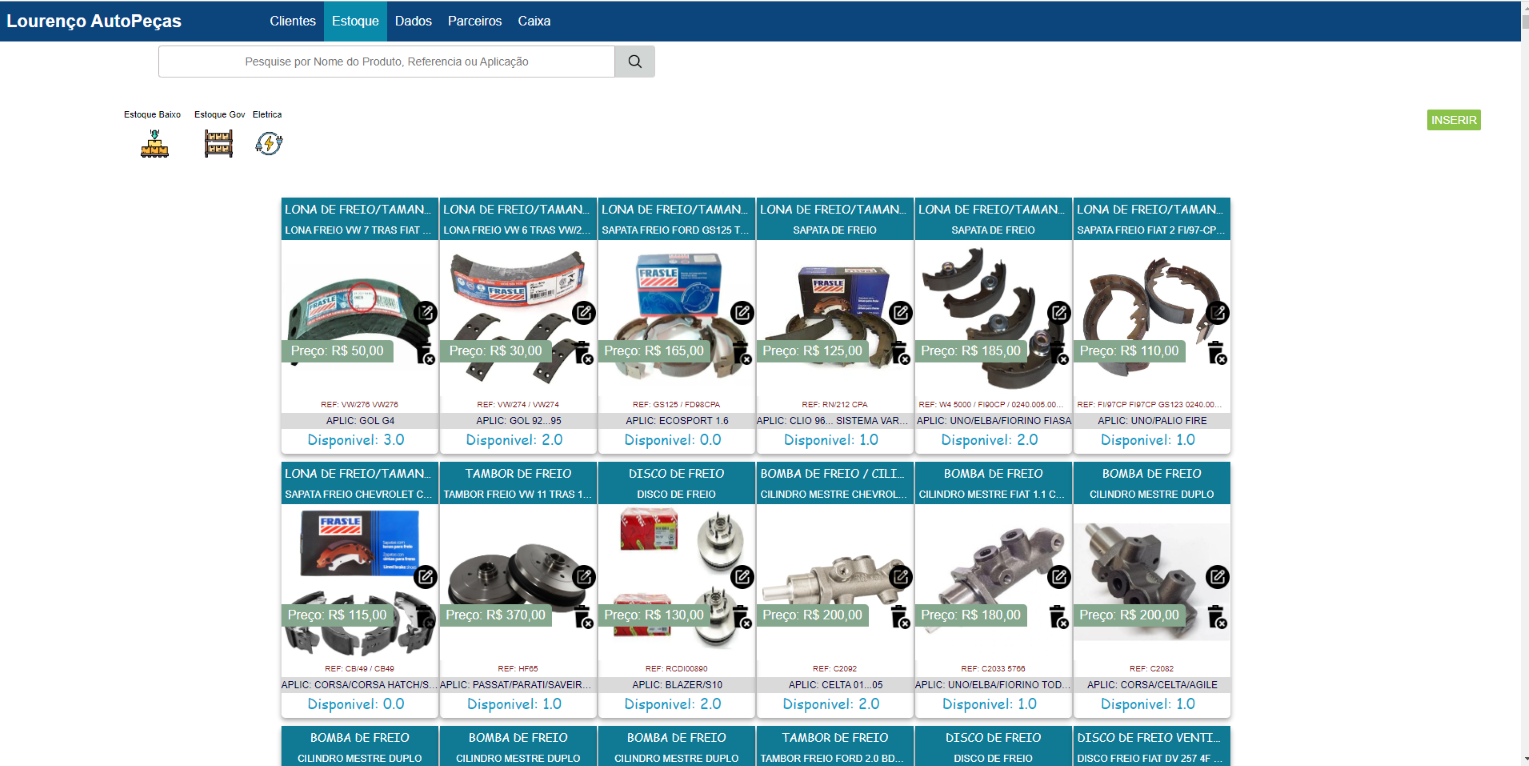Screen dimensions: 1529x766
Task: Delete the tambor de freio priced R$ 370,00
Action: 583,616
